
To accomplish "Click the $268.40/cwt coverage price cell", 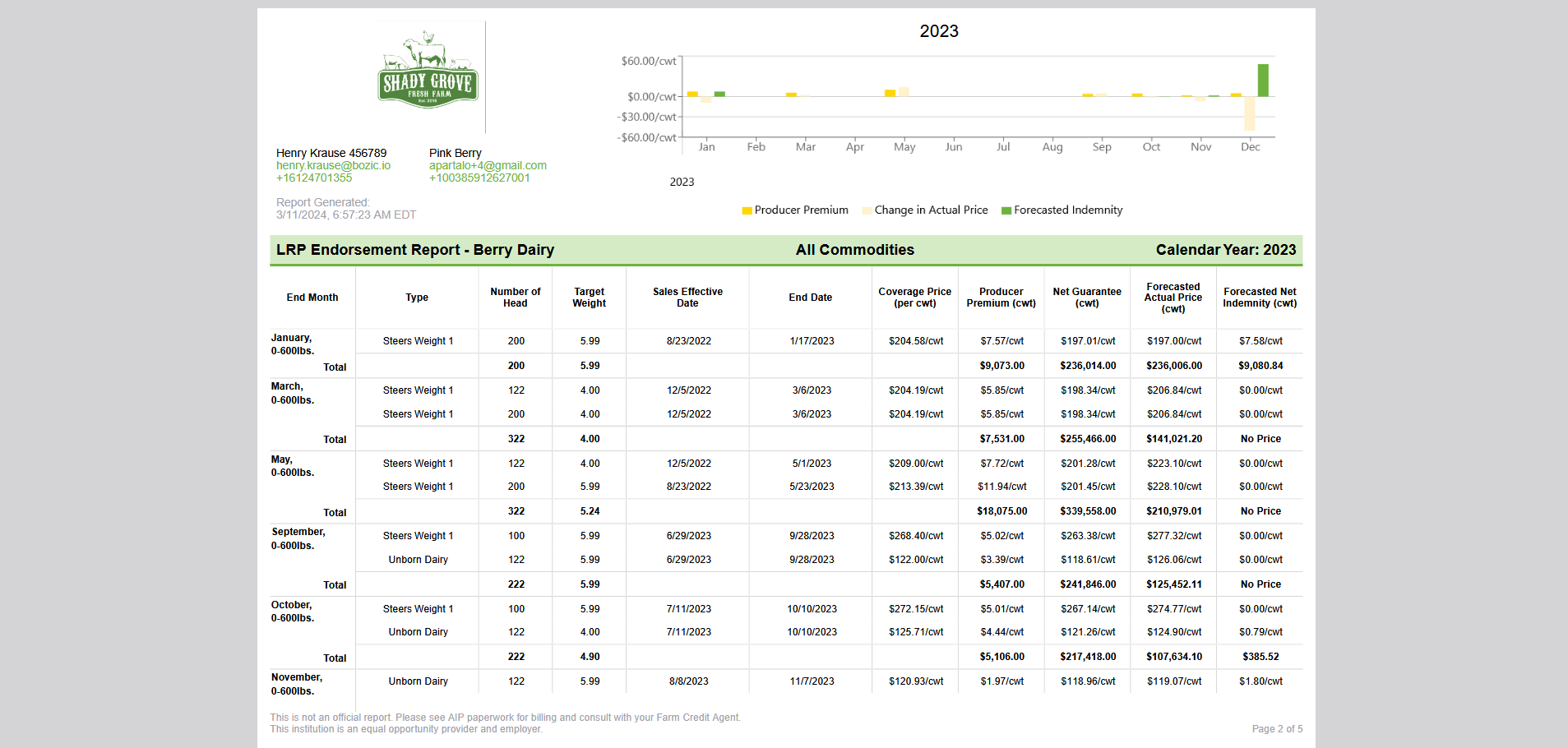I will (916, 536).
